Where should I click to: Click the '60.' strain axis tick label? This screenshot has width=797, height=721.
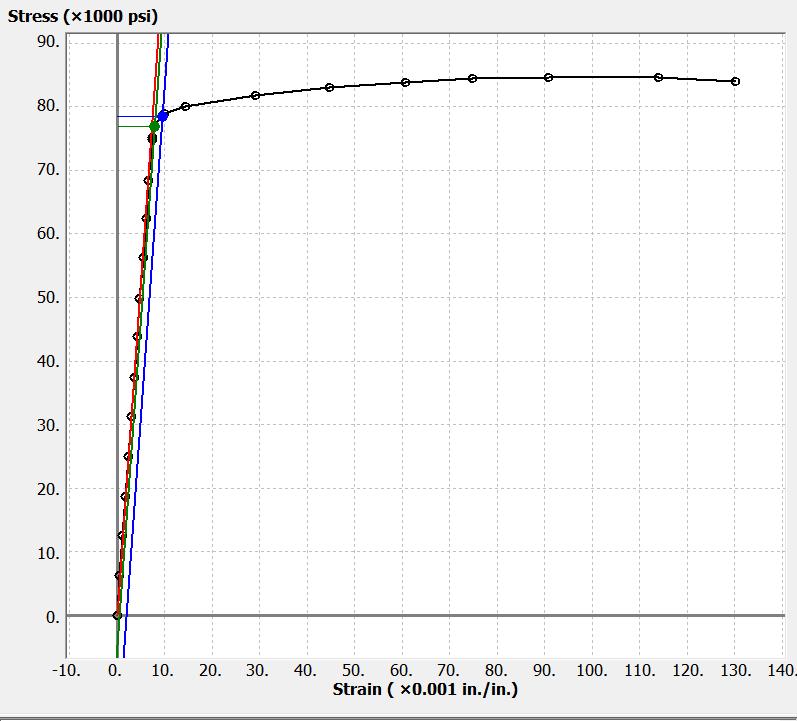click(401, 670)
